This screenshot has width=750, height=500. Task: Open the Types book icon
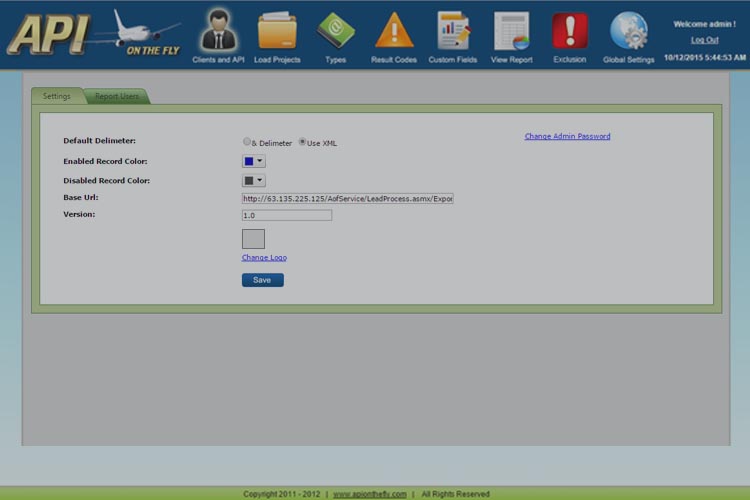click(x=336, y=31)
